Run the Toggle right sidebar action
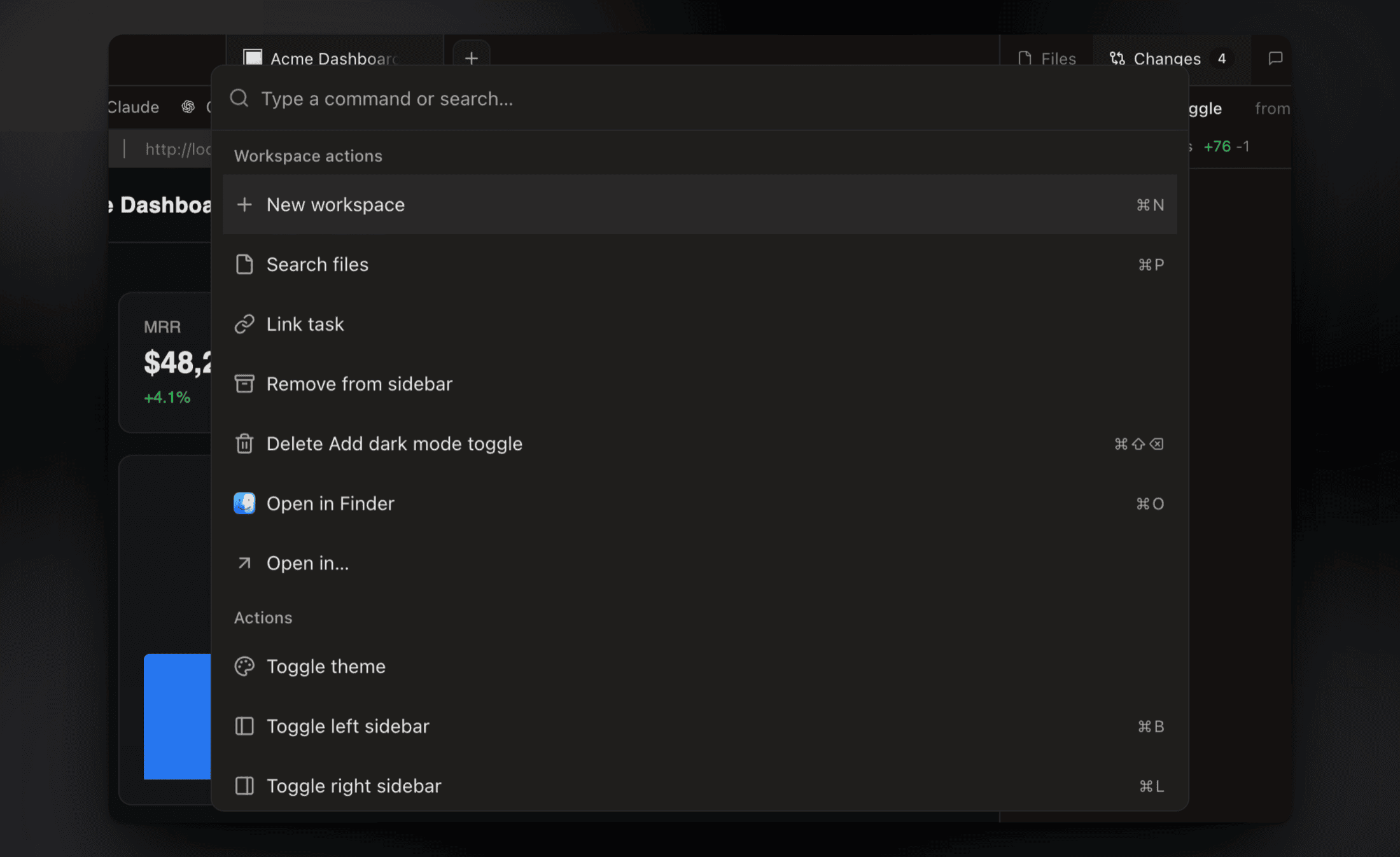The image size is (1400, 857). click(x=700, y=786)
